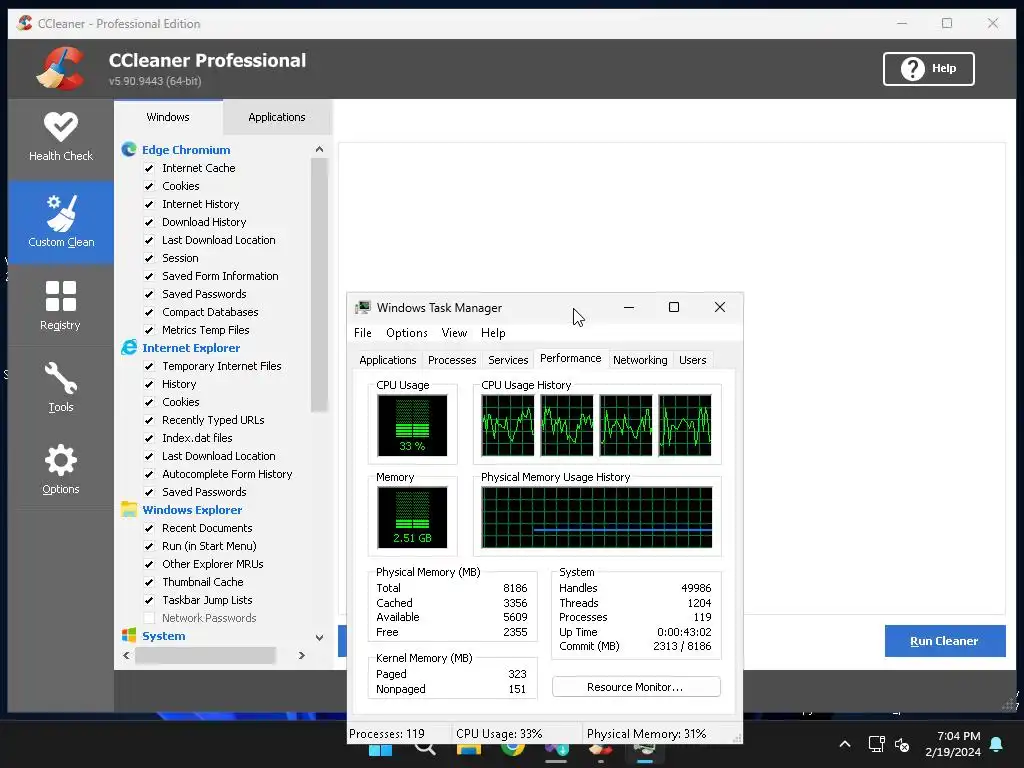Image resolution: width=1024 pixels, height=768 pixels.
Task: Select Custom Clean in the sidebar
Action: [x=61, y=222]
